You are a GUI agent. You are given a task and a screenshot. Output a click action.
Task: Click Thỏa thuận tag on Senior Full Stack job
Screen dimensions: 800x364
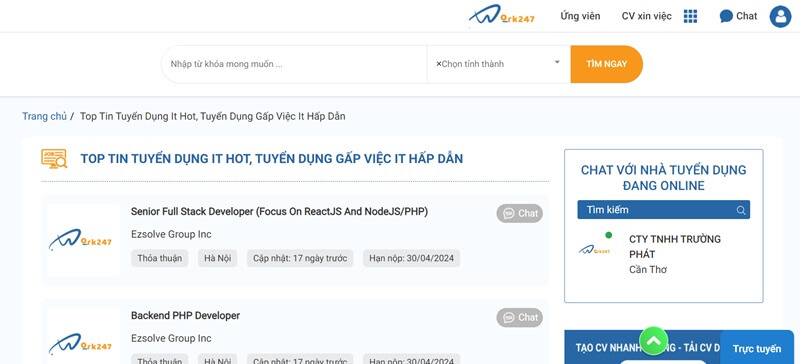pos(160,258)
